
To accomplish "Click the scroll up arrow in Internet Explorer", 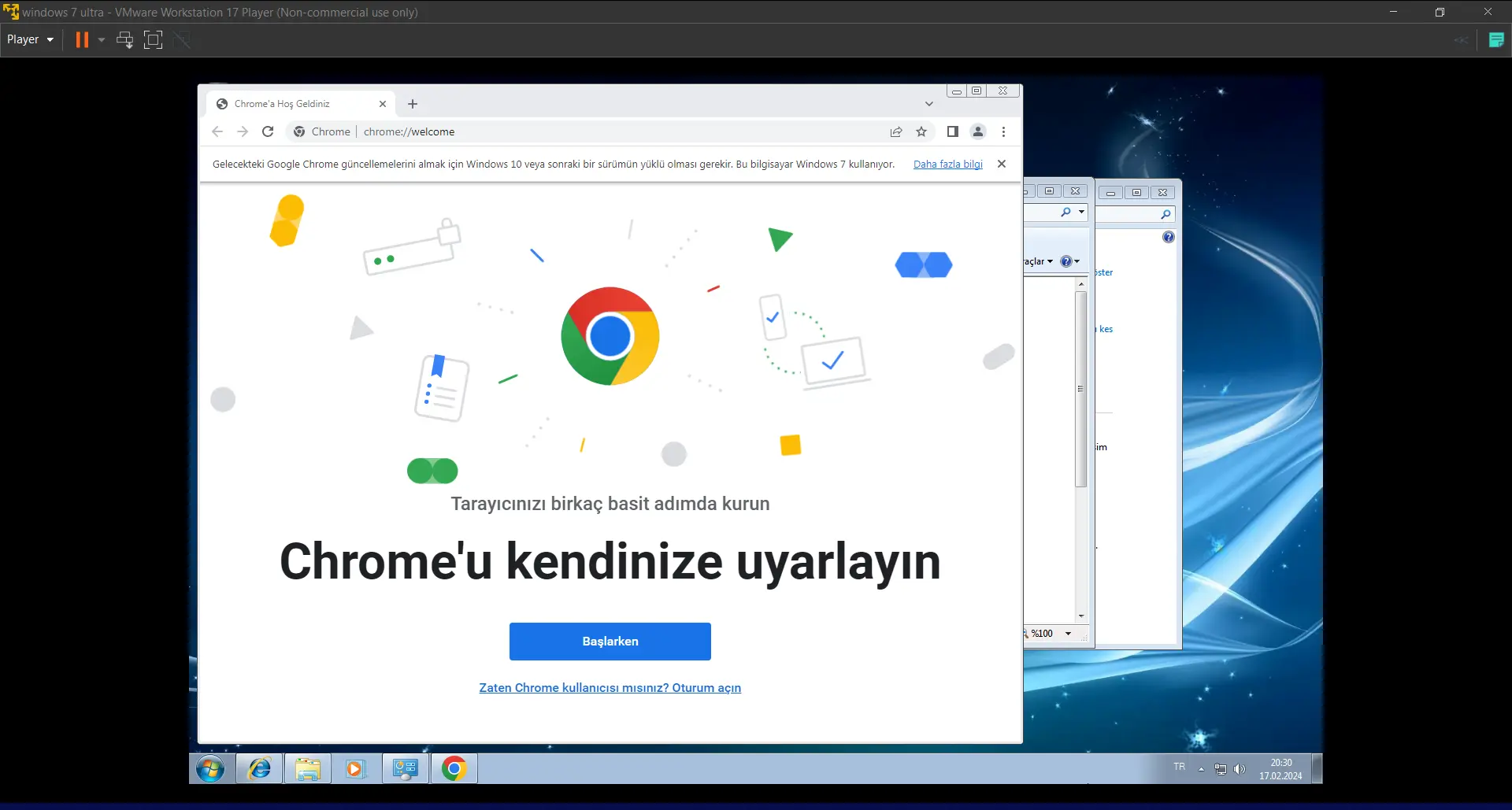I will point(1081,284).
